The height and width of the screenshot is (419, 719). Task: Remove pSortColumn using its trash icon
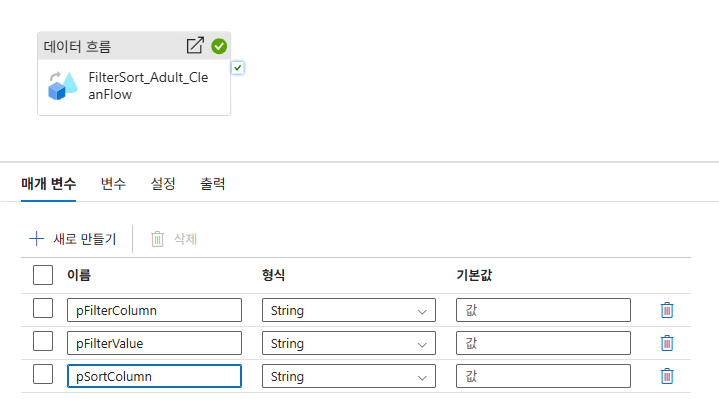tap(667, 376)
